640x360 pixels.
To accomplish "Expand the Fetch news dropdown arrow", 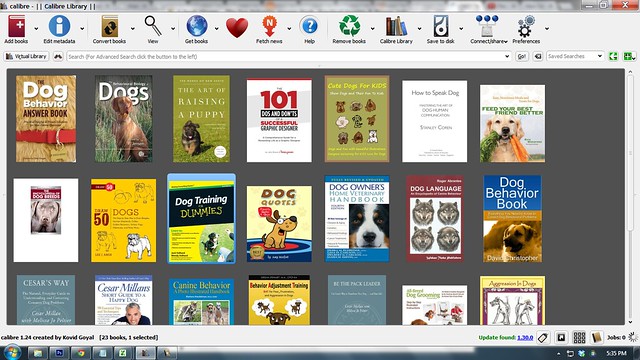I will click(x=289, y=29).
